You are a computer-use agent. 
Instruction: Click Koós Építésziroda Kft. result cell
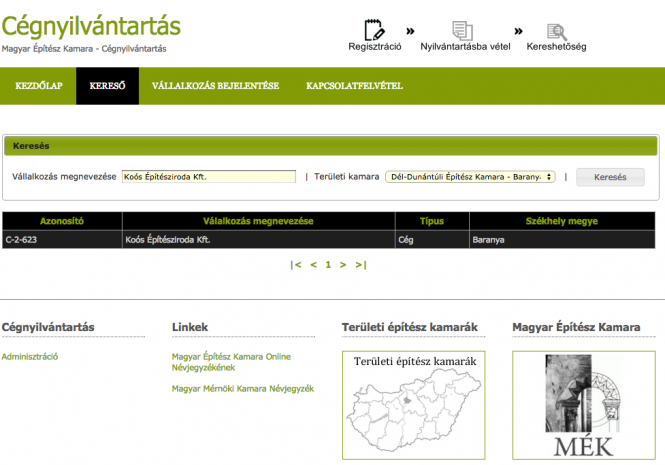pyautogui.click(x=258, y=240)
